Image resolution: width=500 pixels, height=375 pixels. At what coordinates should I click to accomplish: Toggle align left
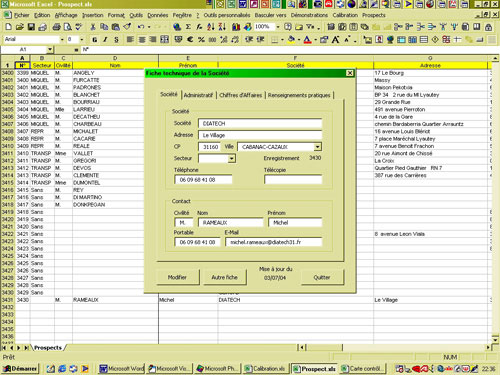[130, 40]
